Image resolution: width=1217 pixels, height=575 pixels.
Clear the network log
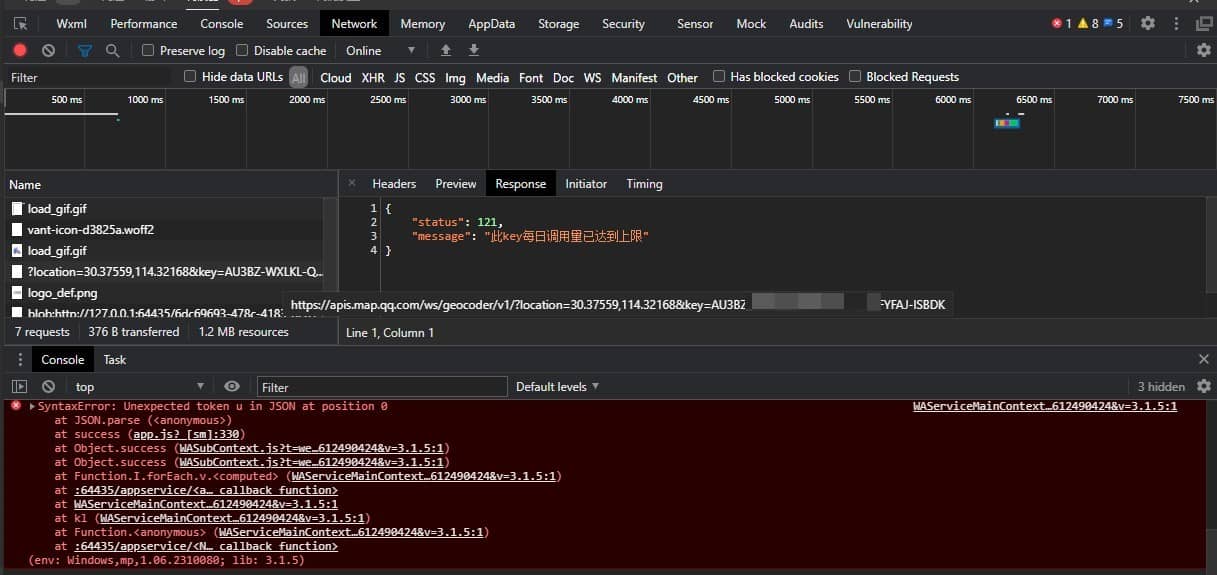(48, 50)
